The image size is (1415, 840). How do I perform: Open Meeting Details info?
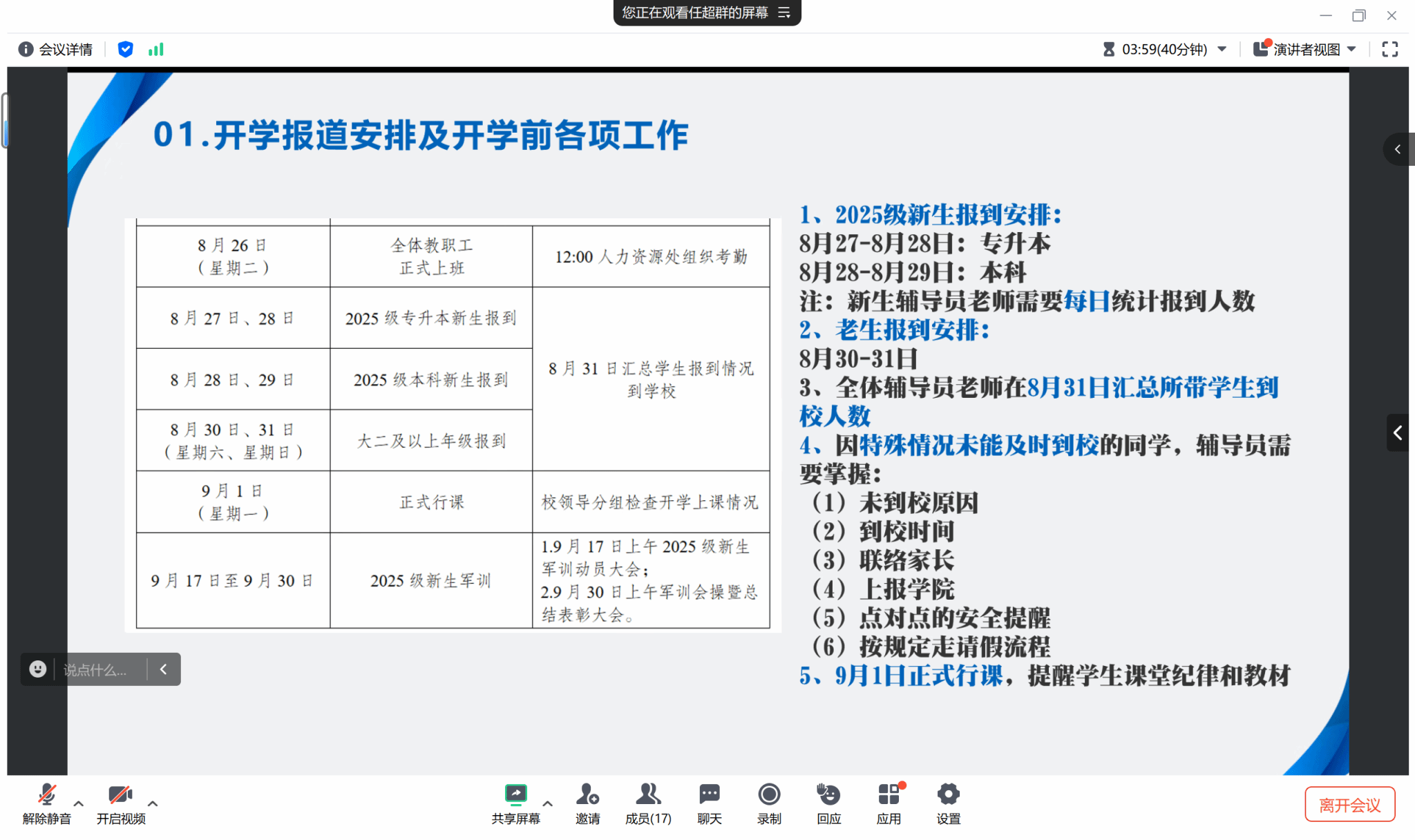[55, 49]
